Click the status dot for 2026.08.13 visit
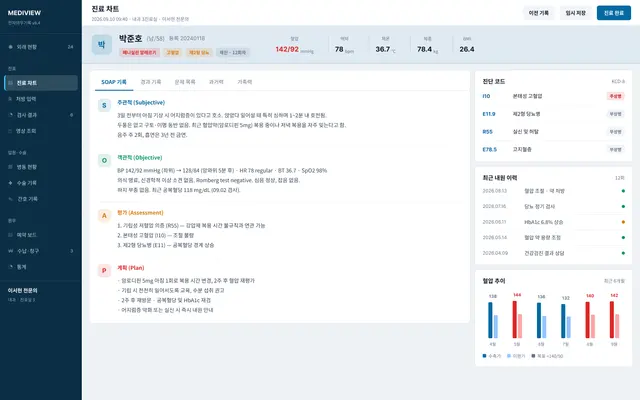The image size is (640, 400). click(x=623, y=191)
